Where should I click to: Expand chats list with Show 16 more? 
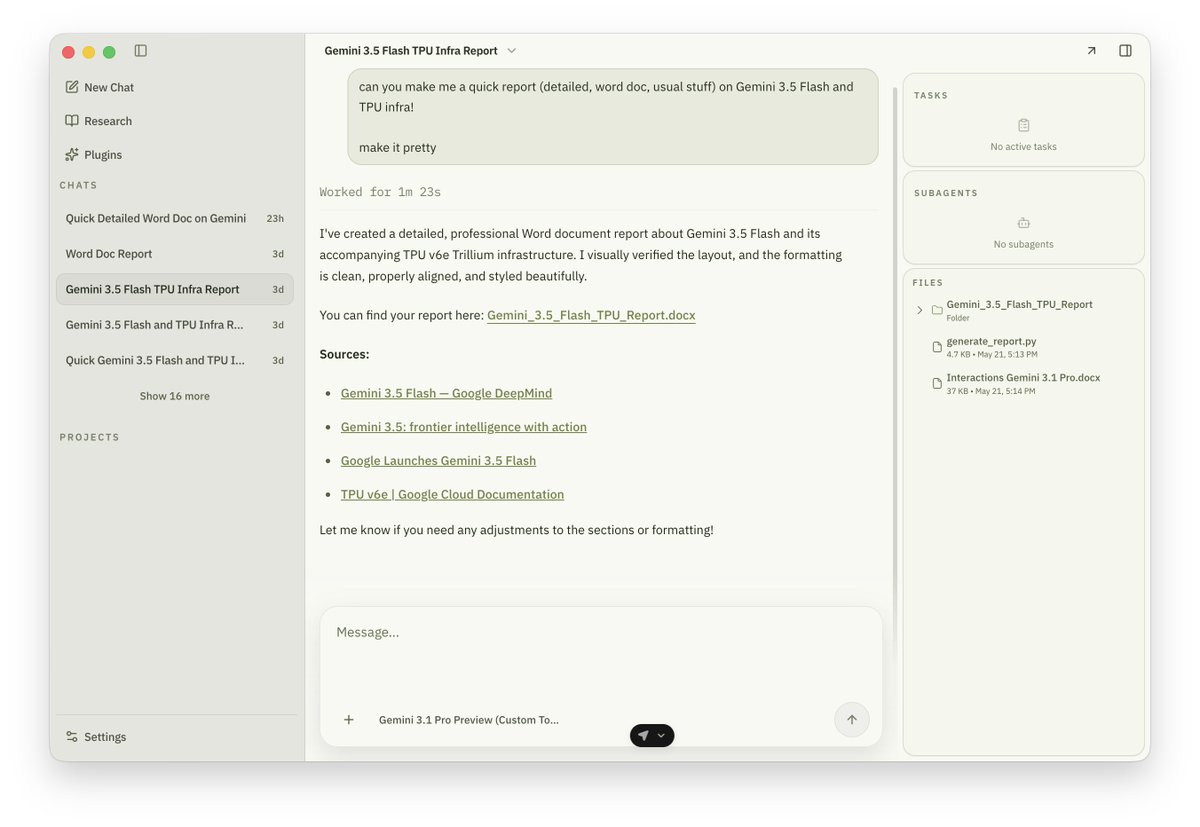(175, 396)
